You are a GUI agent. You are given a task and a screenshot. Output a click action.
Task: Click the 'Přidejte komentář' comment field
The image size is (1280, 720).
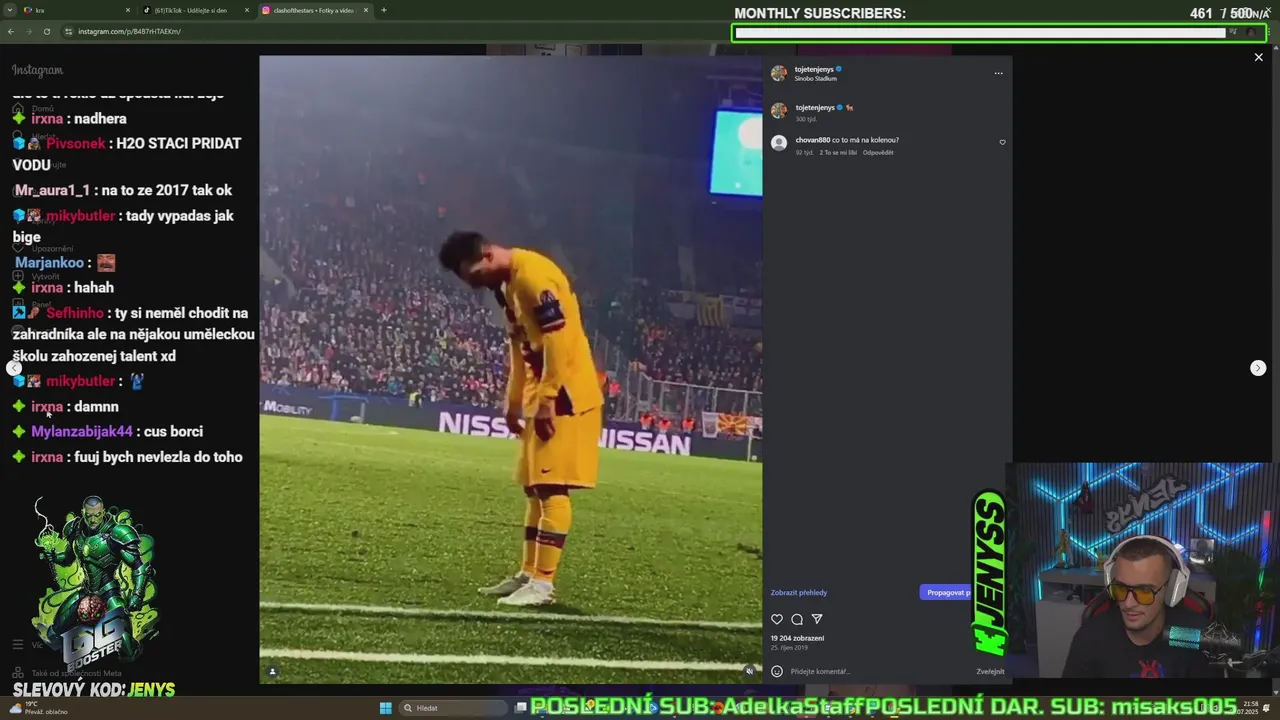[880, 671]
